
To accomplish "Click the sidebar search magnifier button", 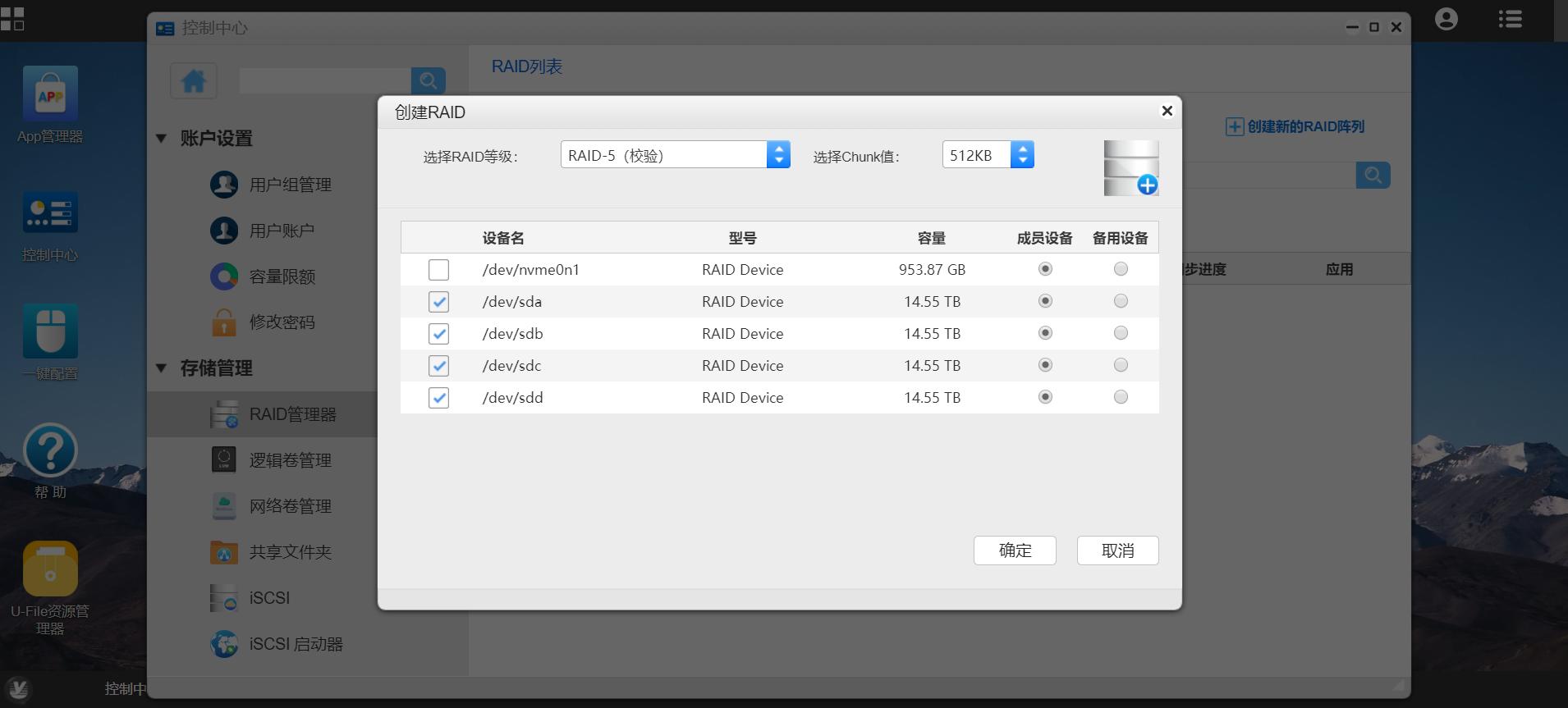I will [x=428, y=80].
